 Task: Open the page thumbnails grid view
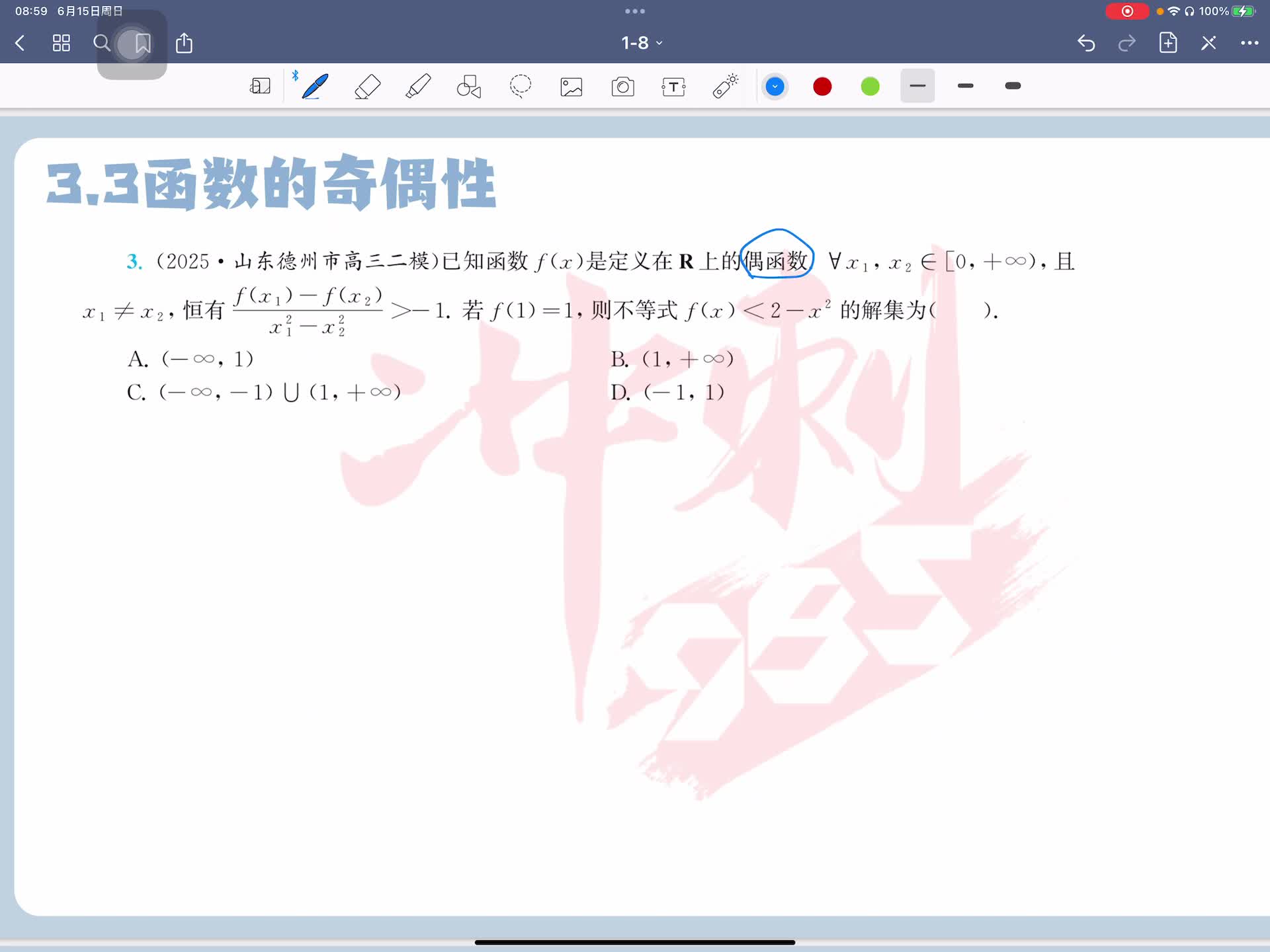pyautogui.click(x=62, y=43)
